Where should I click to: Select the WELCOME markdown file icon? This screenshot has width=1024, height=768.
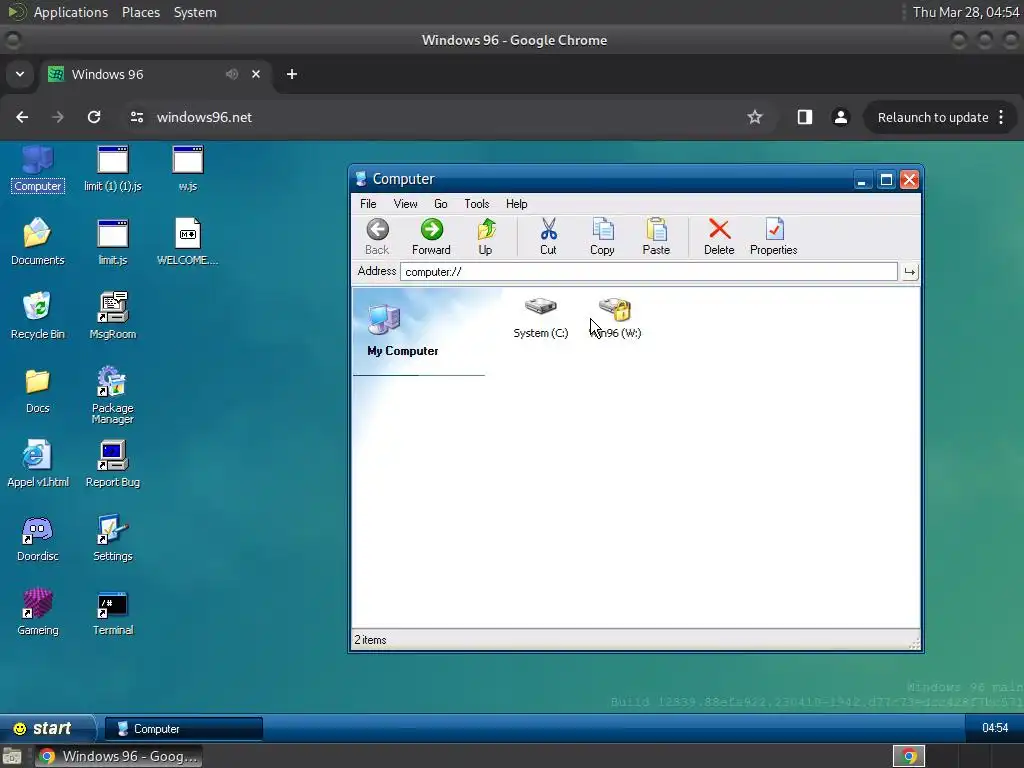[x=188, y=242]
